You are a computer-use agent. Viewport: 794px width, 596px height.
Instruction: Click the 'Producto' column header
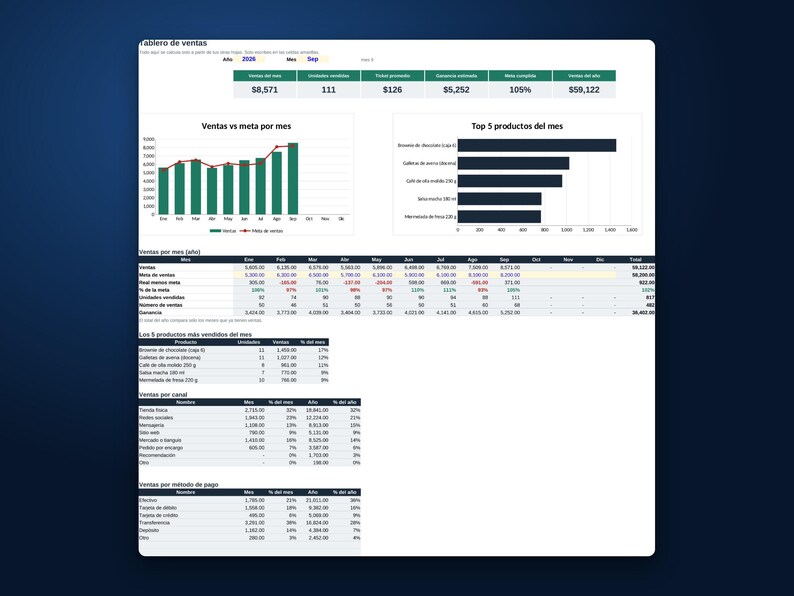186,342
